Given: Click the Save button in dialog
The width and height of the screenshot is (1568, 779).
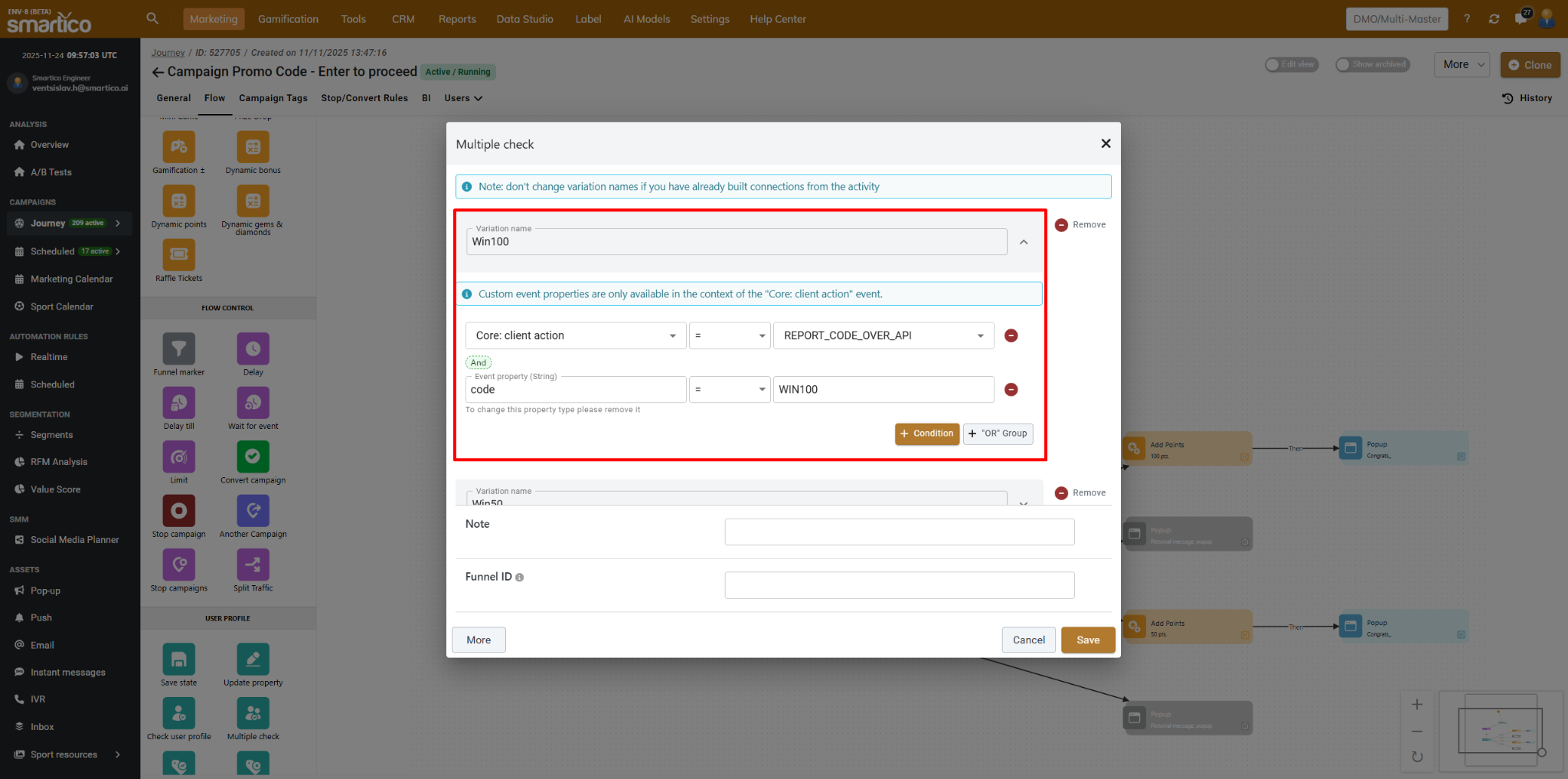Looking at the screenshot, I should coord(1087,640).
